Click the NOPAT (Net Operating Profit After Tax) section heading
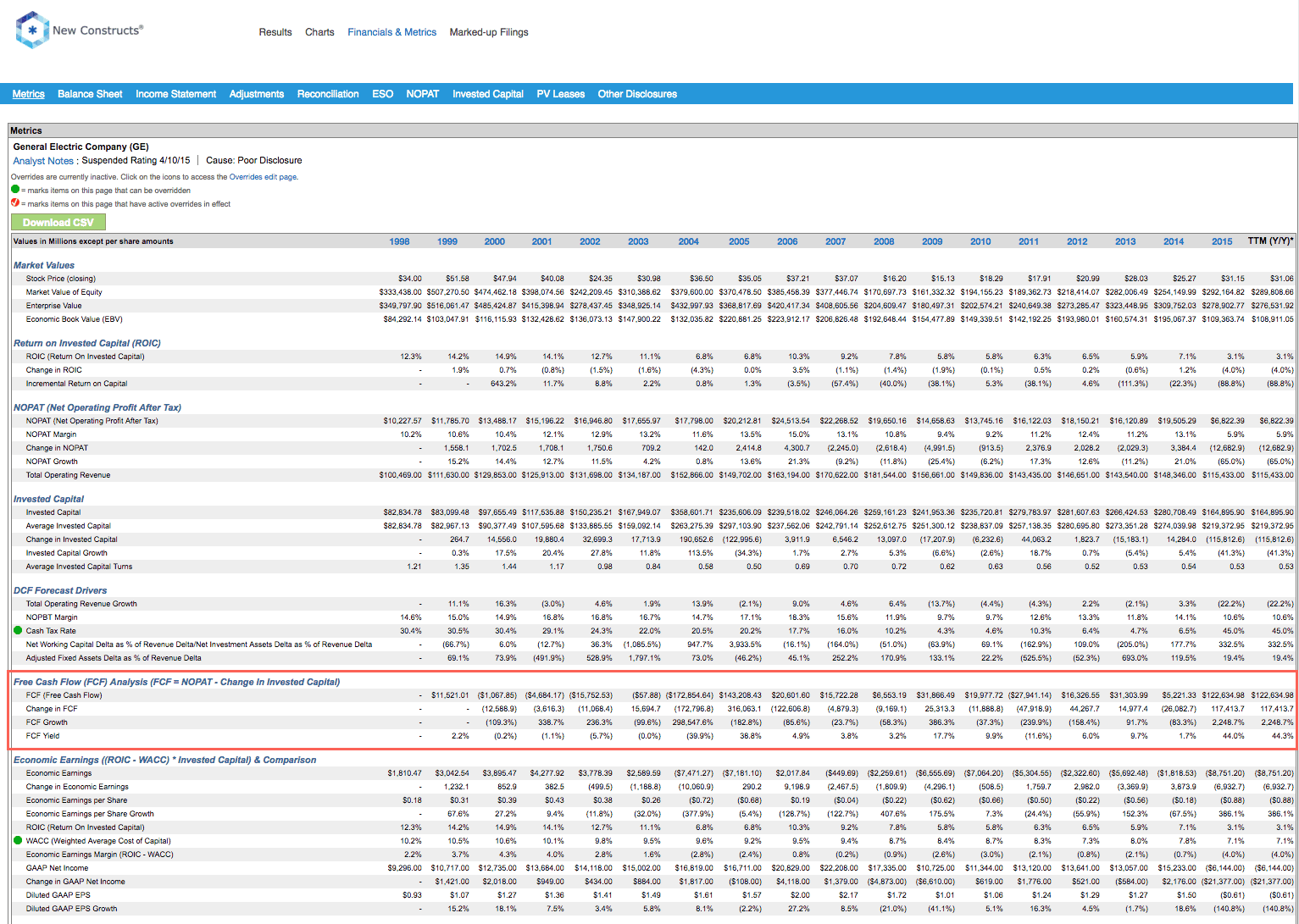Image resolution: width=1299 pixels, height=924 pixels. (97, 407)
